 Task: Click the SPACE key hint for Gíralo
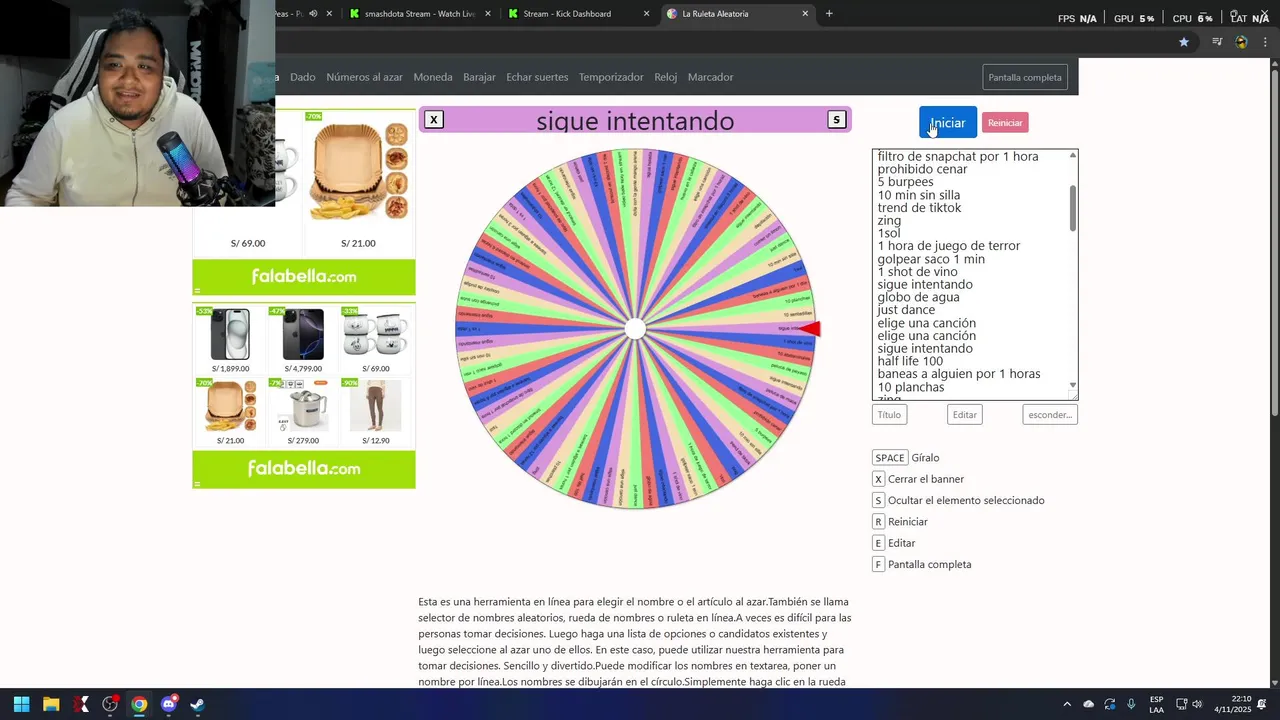click(x=890, y=458)
